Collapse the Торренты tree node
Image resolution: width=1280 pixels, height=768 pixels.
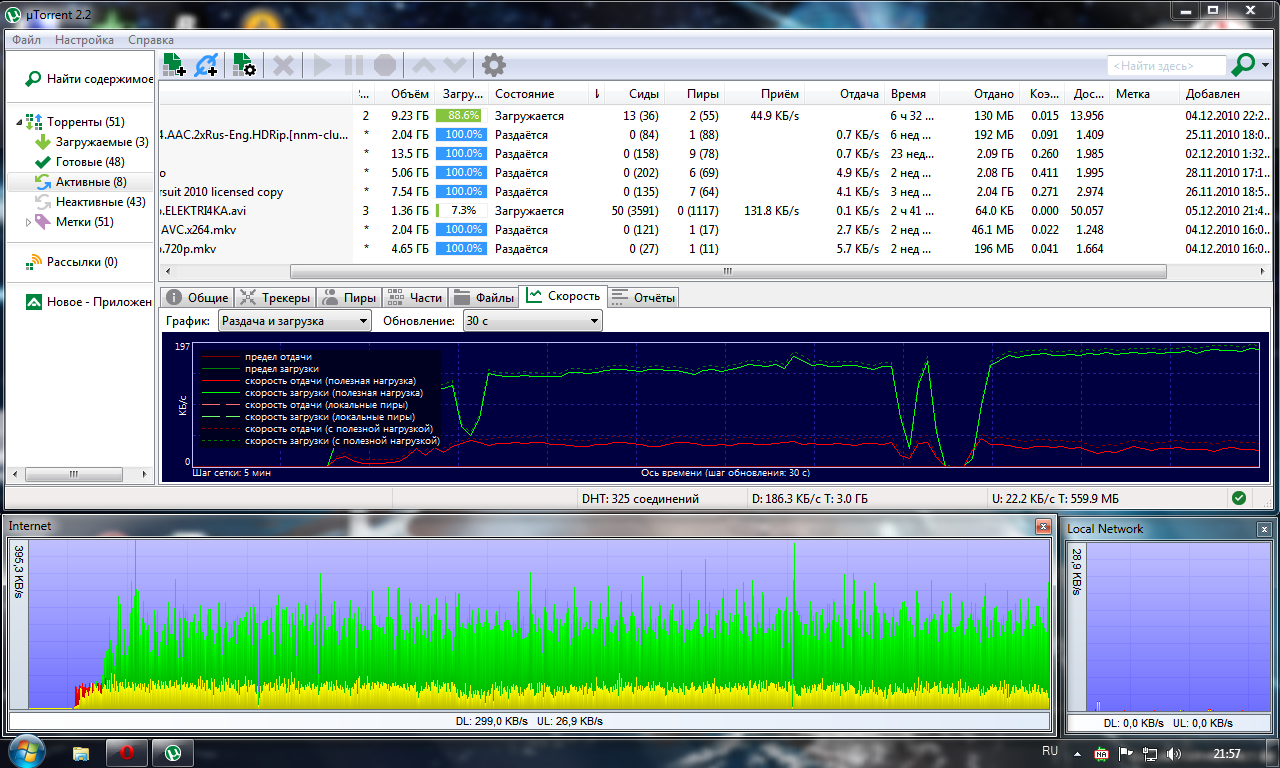[20, 122]
